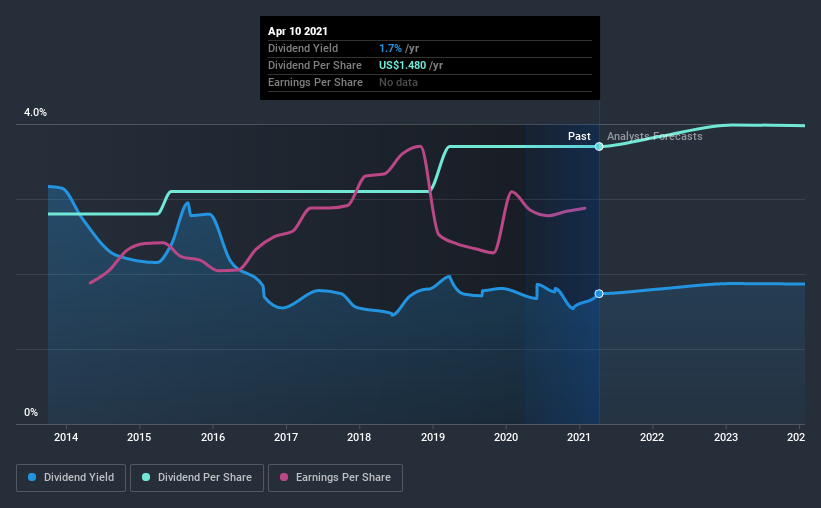Image resolution: width=821 pixels, height=508 pixels.
Task: Click the 0% y-axis label
Action: click(31, 413)
